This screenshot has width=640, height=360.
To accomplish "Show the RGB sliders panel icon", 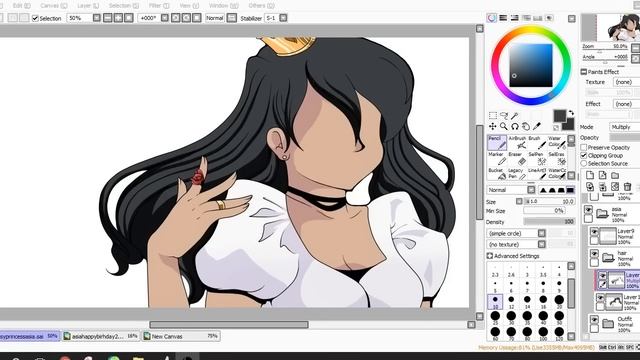I will point(503,18).
